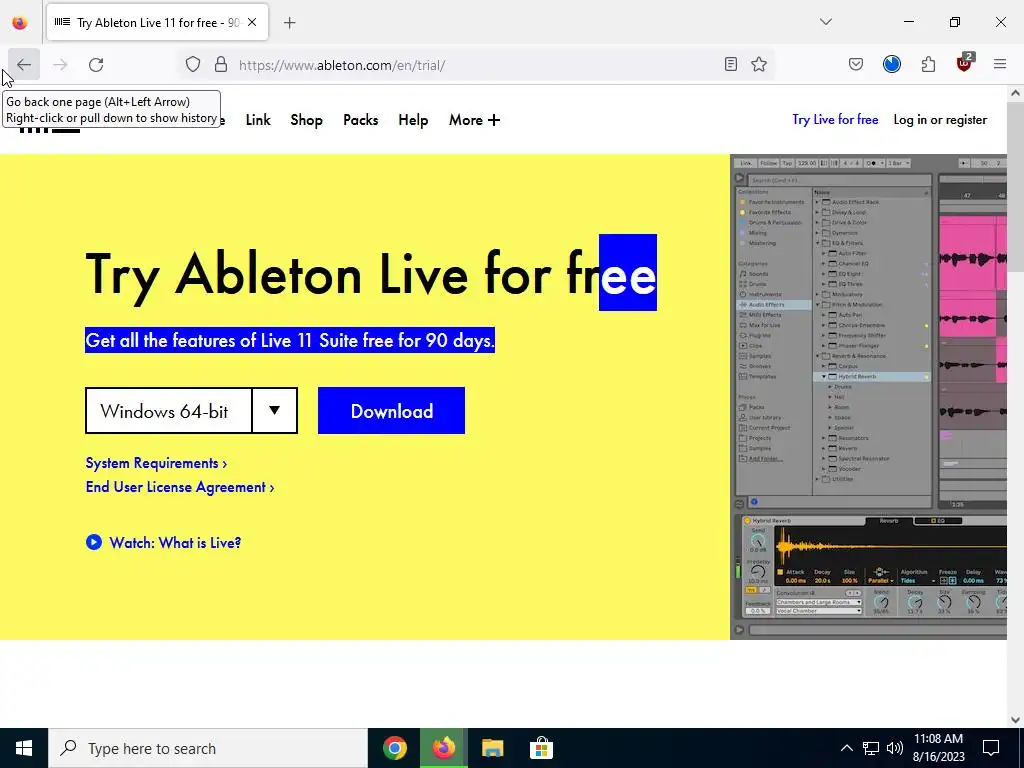Open the clock showing 11:08 AM

coord(938,748)
